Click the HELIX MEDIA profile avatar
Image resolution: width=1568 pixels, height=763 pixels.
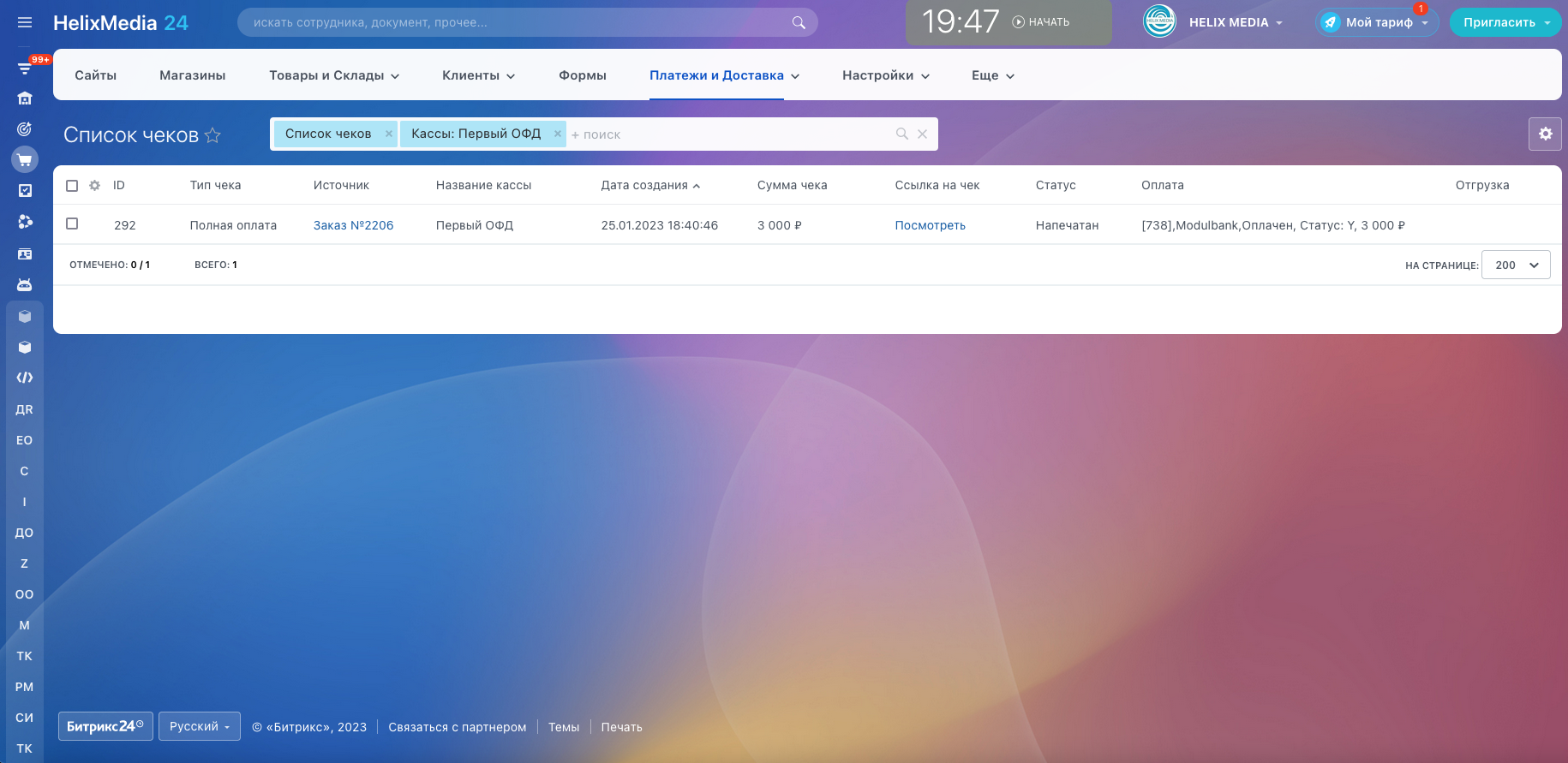click(x=1159, y=22)
